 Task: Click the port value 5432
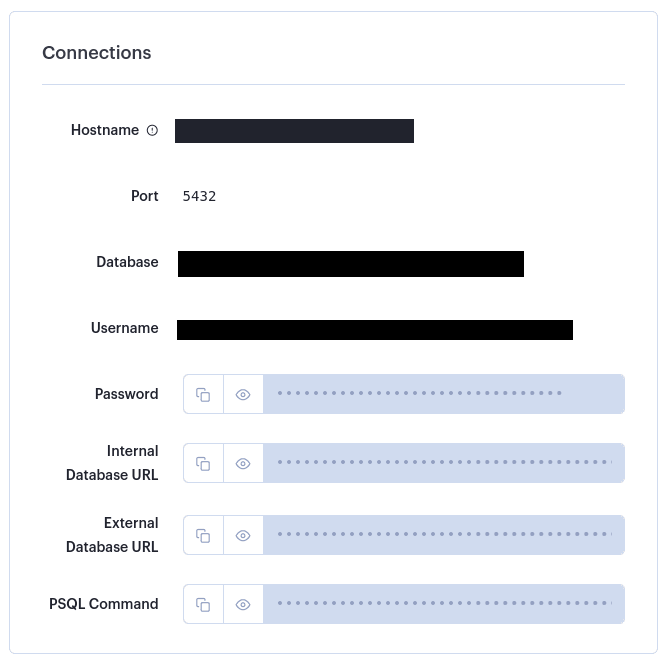tap(199, 196)
